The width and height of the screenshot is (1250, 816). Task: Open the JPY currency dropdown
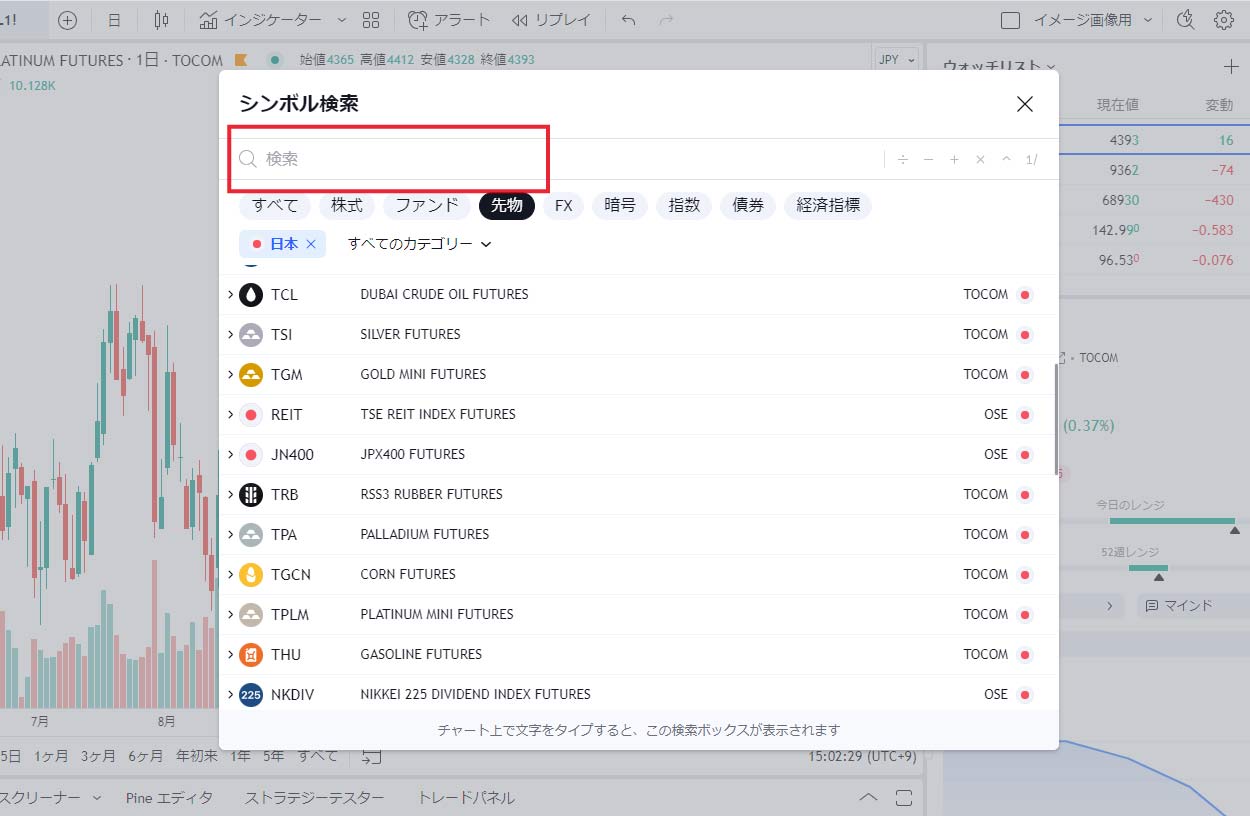tap(896, 60)
